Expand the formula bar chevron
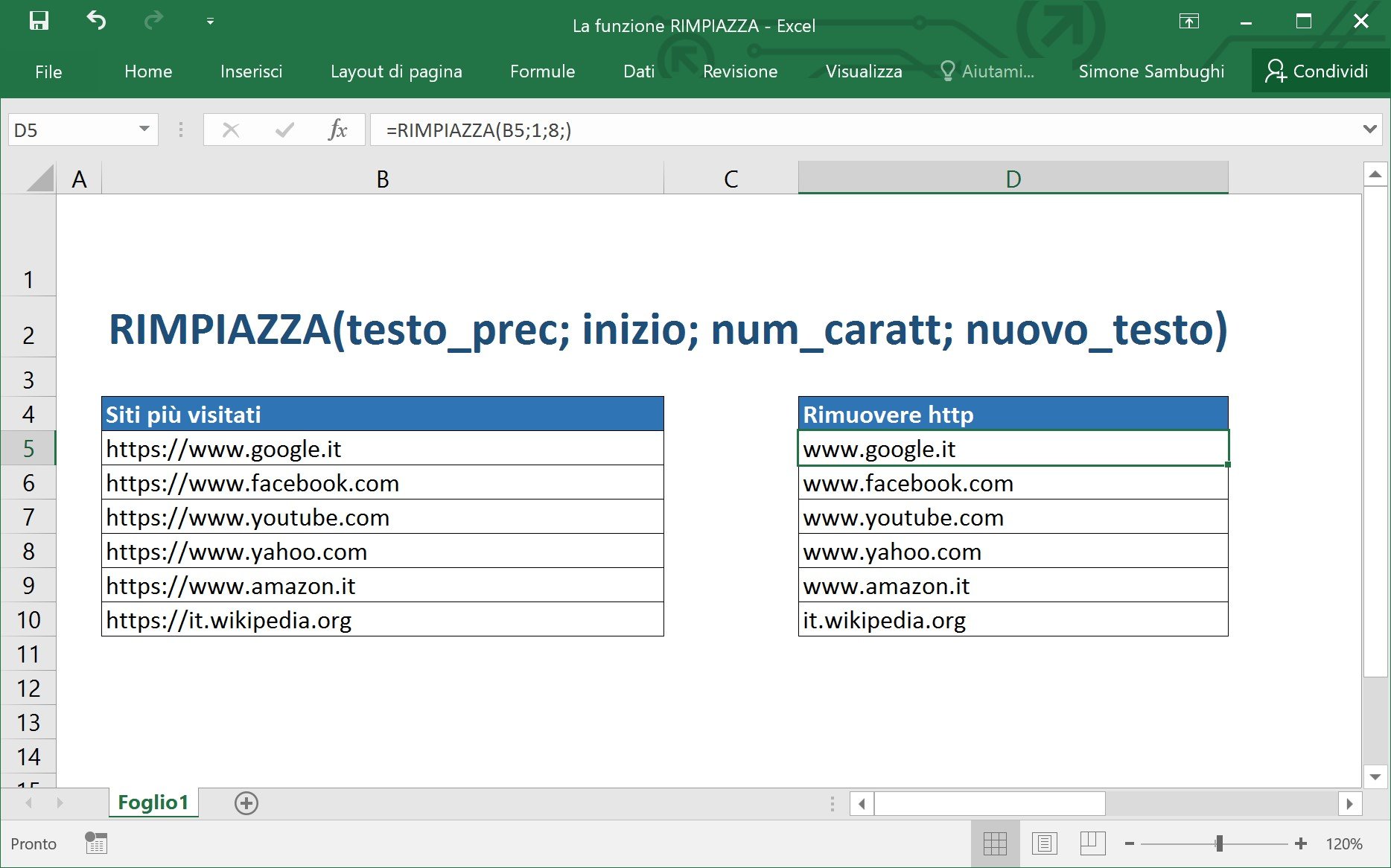The width and height of the screenshot is (1391, 868). 1369,130
